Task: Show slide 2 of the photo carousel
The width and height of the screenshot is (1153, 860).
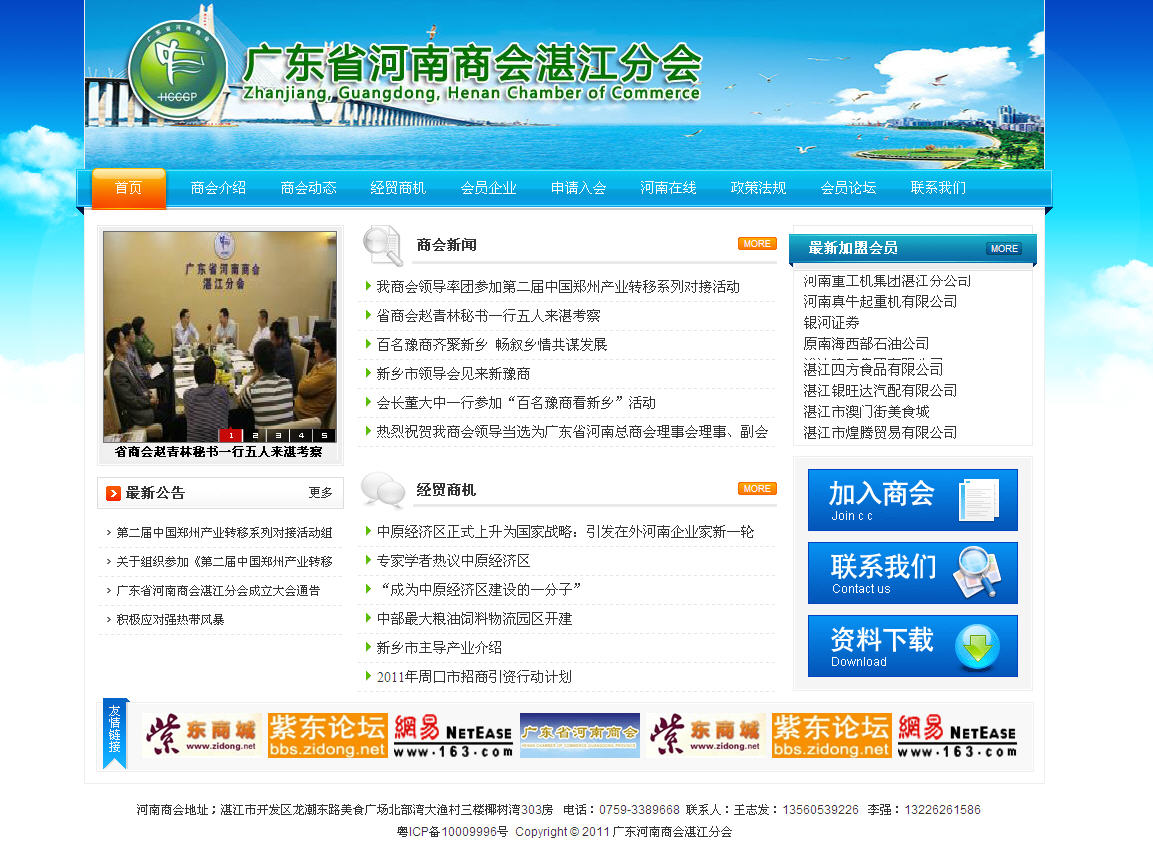Action: point(255,435)
